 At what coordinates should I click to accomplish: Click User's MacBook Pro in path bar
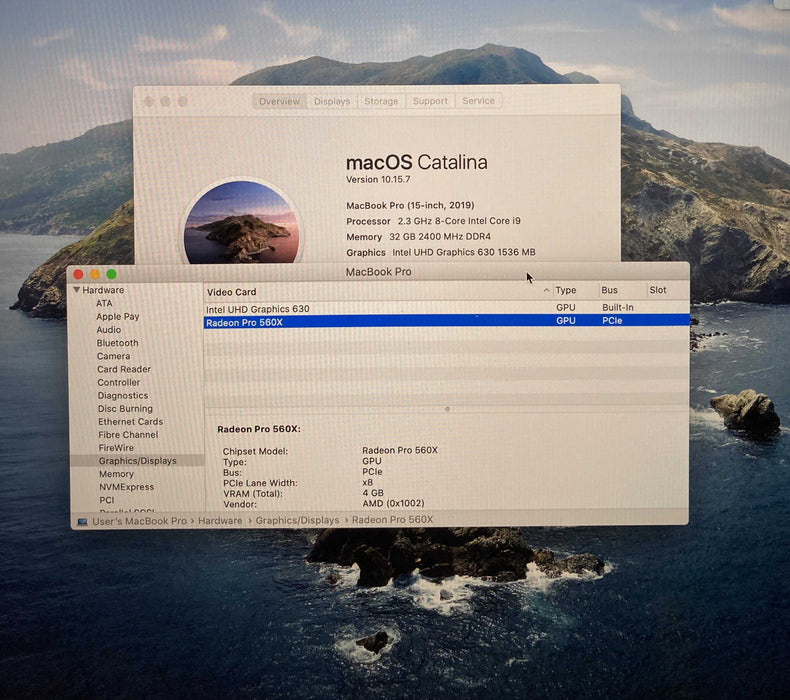pos(140,521)
